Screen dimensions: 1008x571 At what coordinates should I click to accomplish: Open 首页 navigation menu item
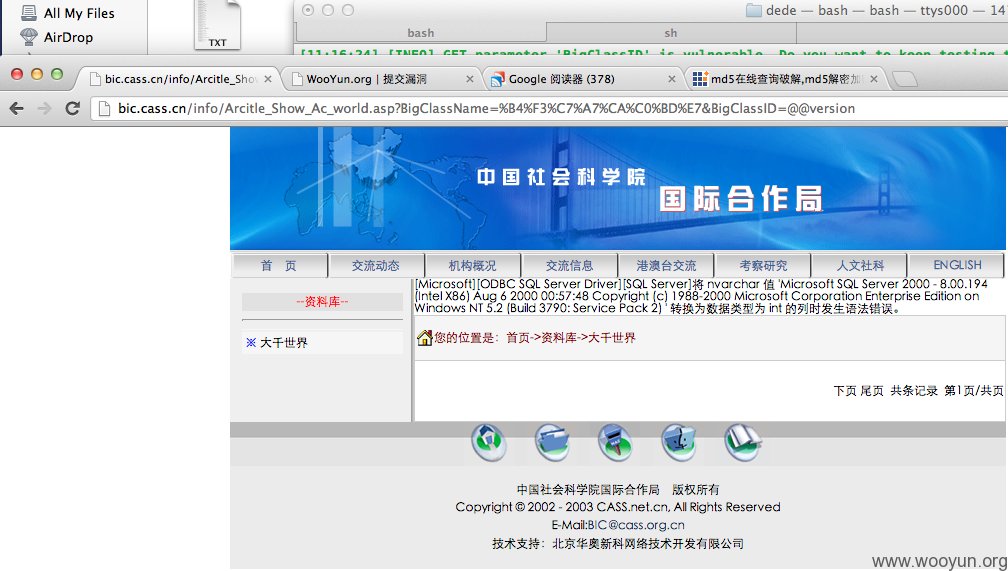point(279,266)
